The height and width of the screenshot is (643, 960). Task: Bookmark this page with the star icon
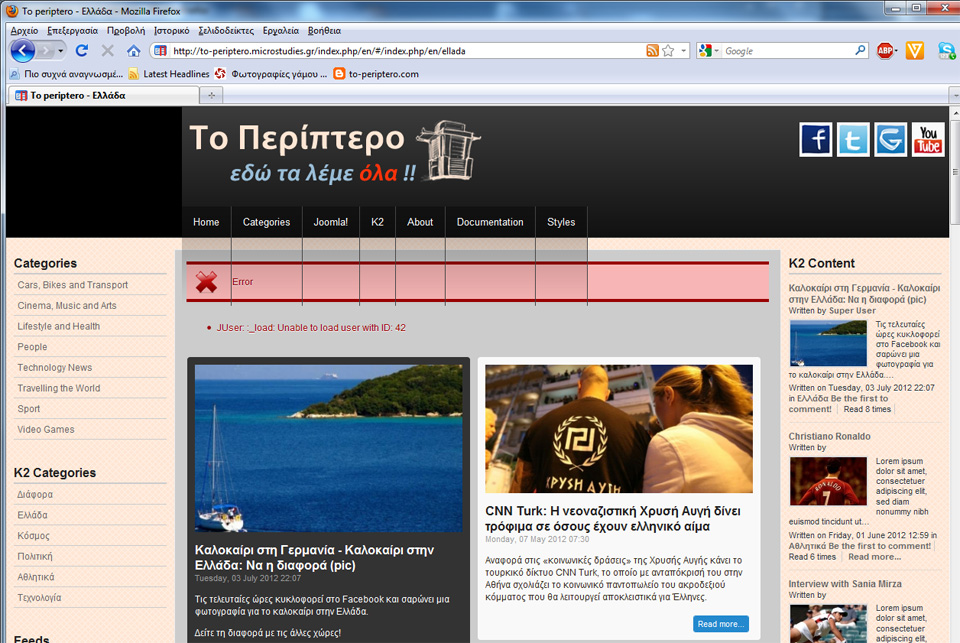pyautogui.click(x=668, y=51)
